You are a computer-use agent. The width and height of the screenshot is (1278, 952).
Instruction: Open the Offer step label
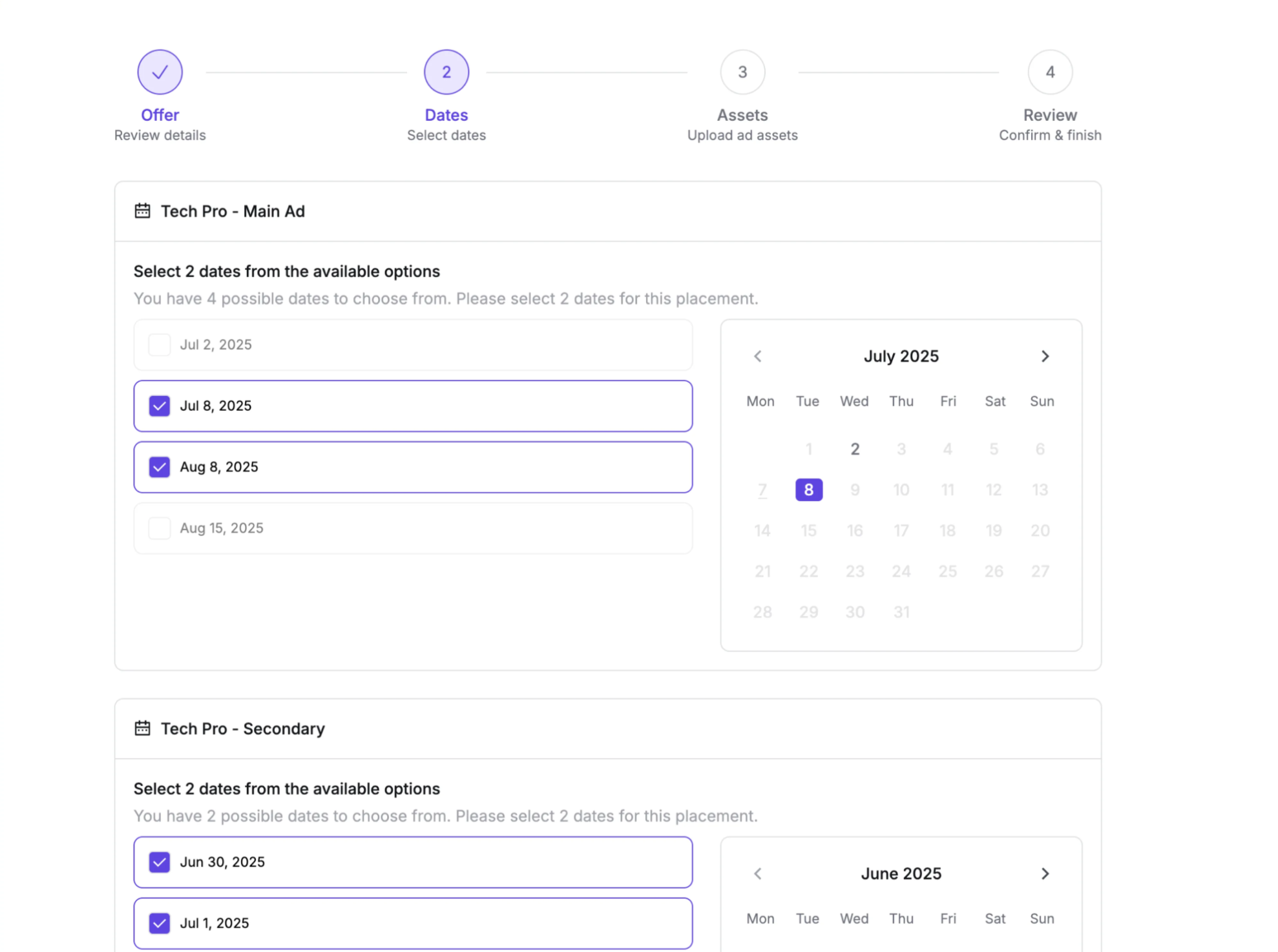pyautogui.click(x=160, y=115)
